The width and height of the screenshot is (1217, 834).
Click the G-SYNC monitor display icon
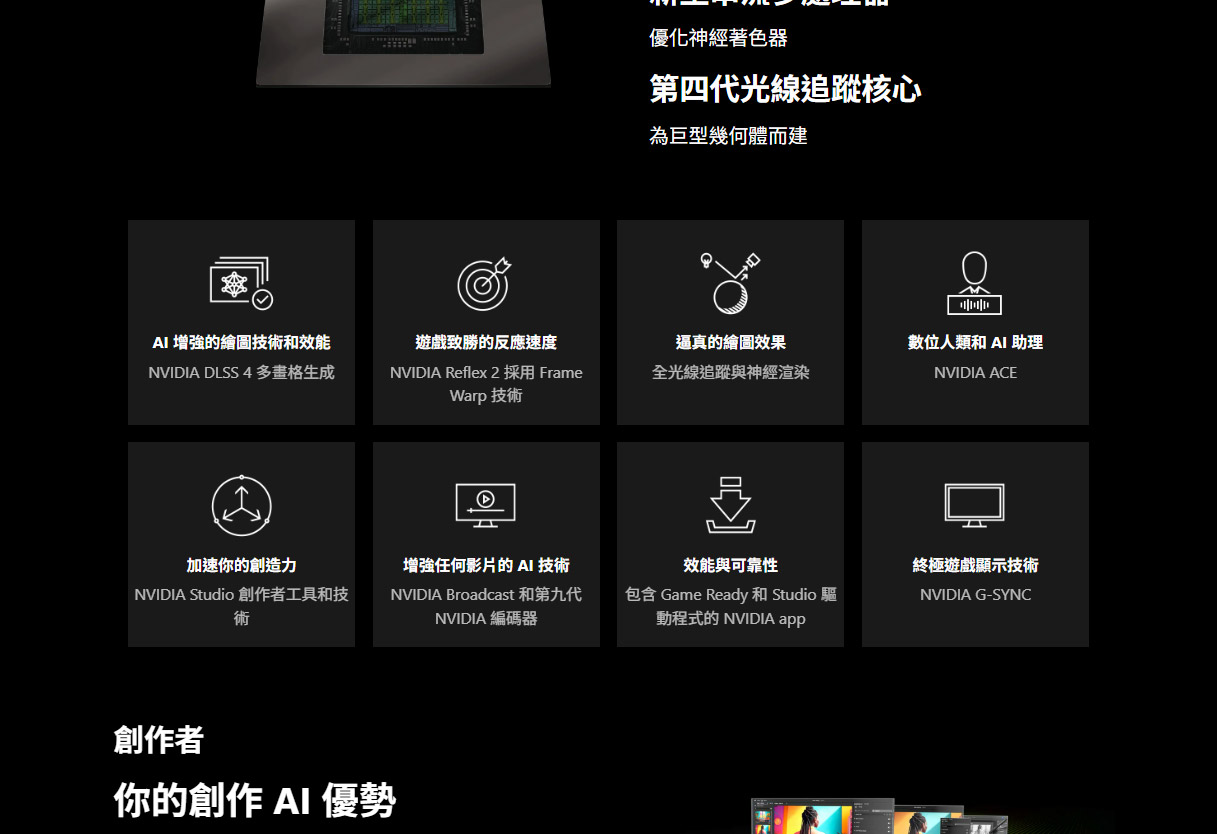974,505
